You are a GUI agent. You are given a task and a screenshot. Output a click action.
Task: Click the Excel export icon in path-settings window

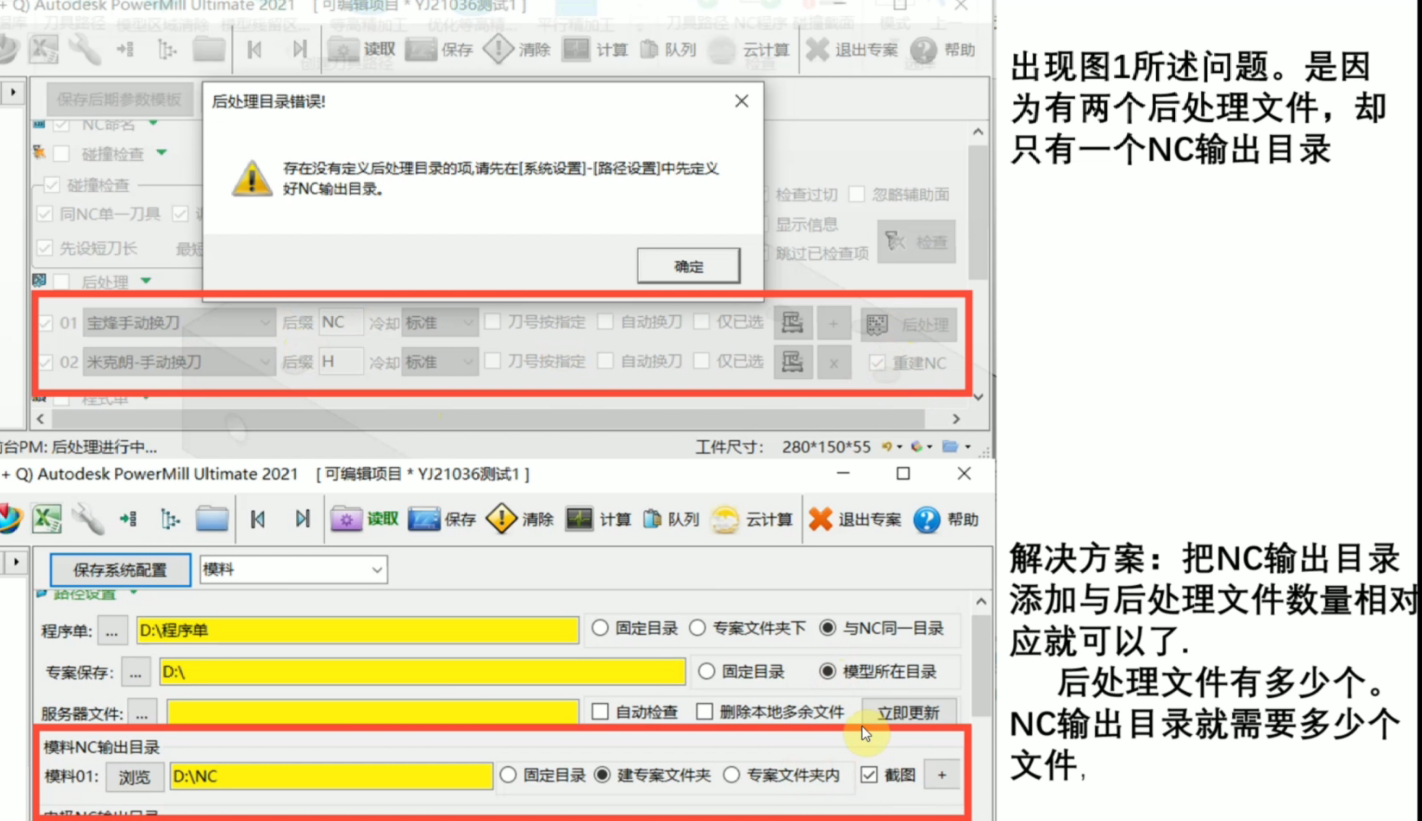47,519
